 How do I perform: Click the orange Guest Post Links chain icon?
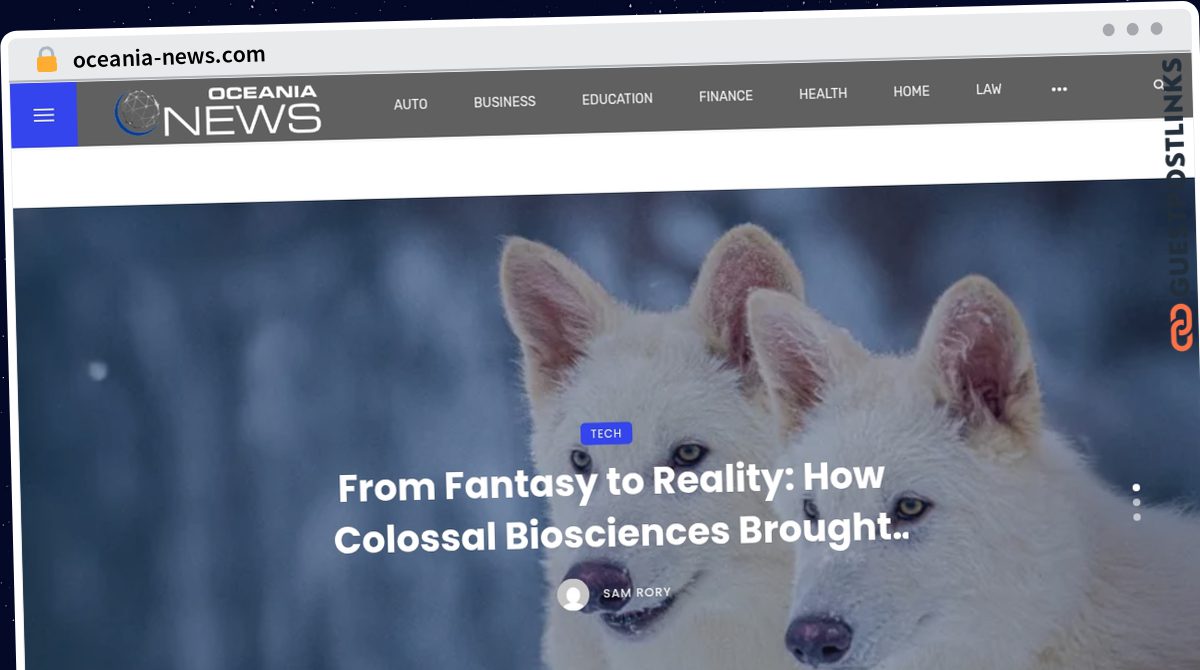(1181, 327)
